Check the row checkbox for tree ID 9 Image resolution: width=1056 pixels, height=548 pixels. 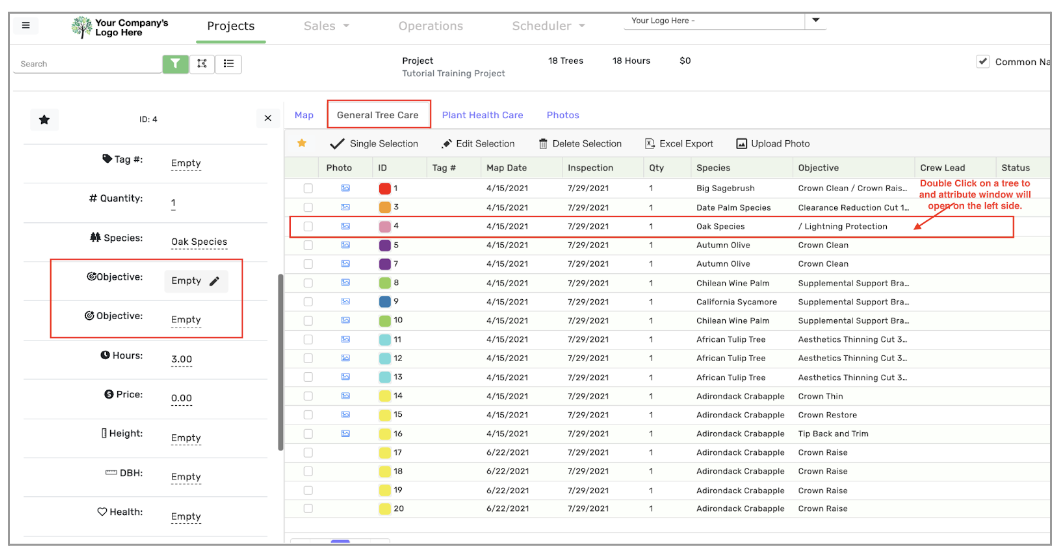point(308,302)
